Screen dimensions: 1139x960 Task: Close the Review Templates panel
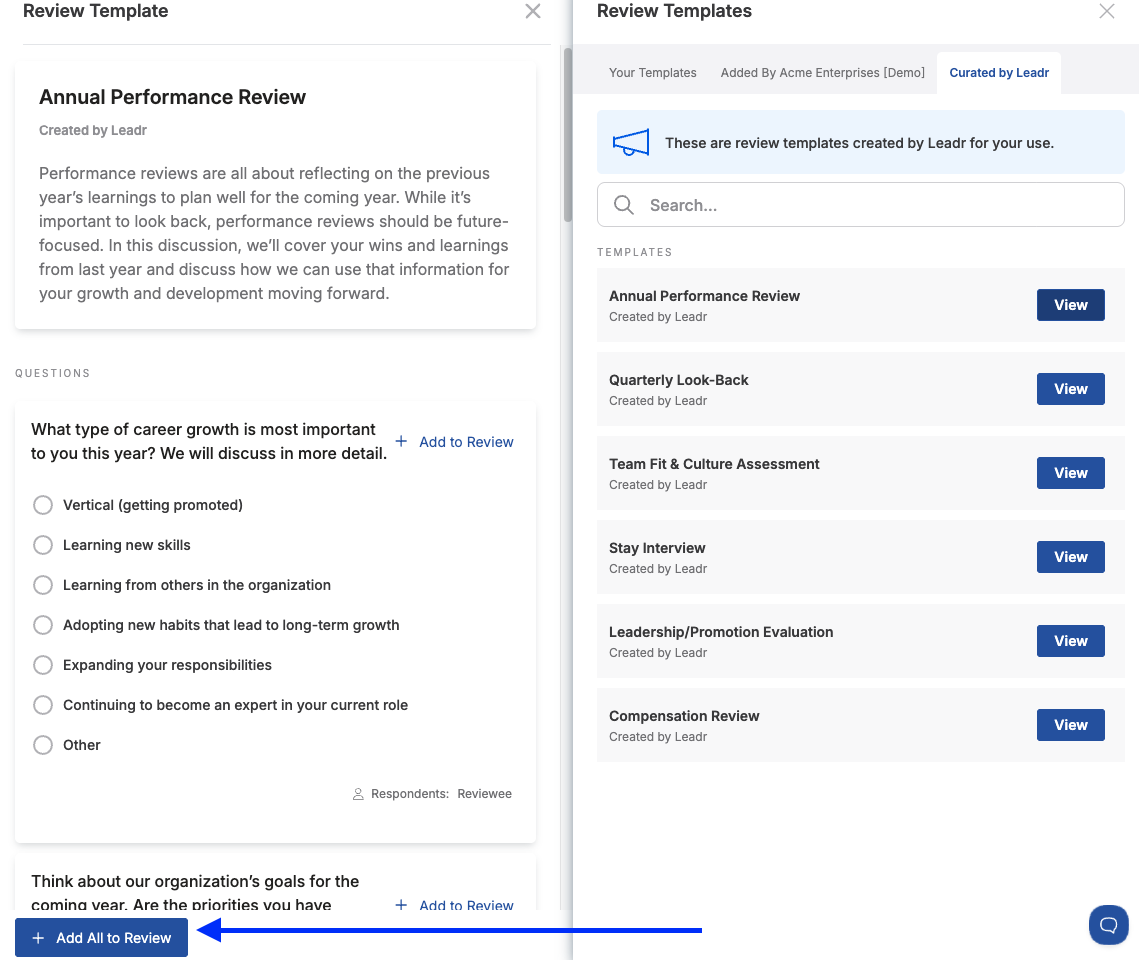[1106, 11]
